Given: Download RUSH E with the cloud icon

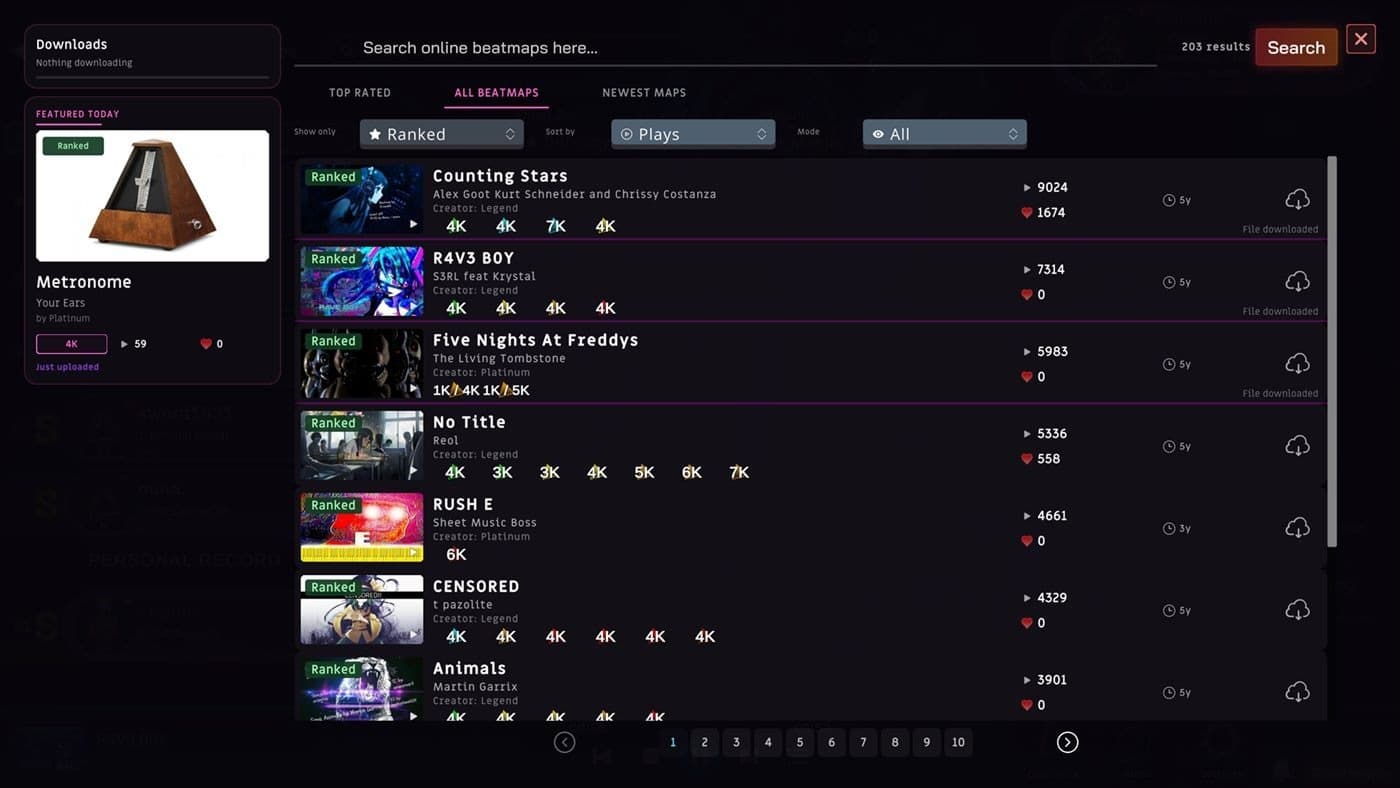Looking at the screenshot, I should point(1297,527).
